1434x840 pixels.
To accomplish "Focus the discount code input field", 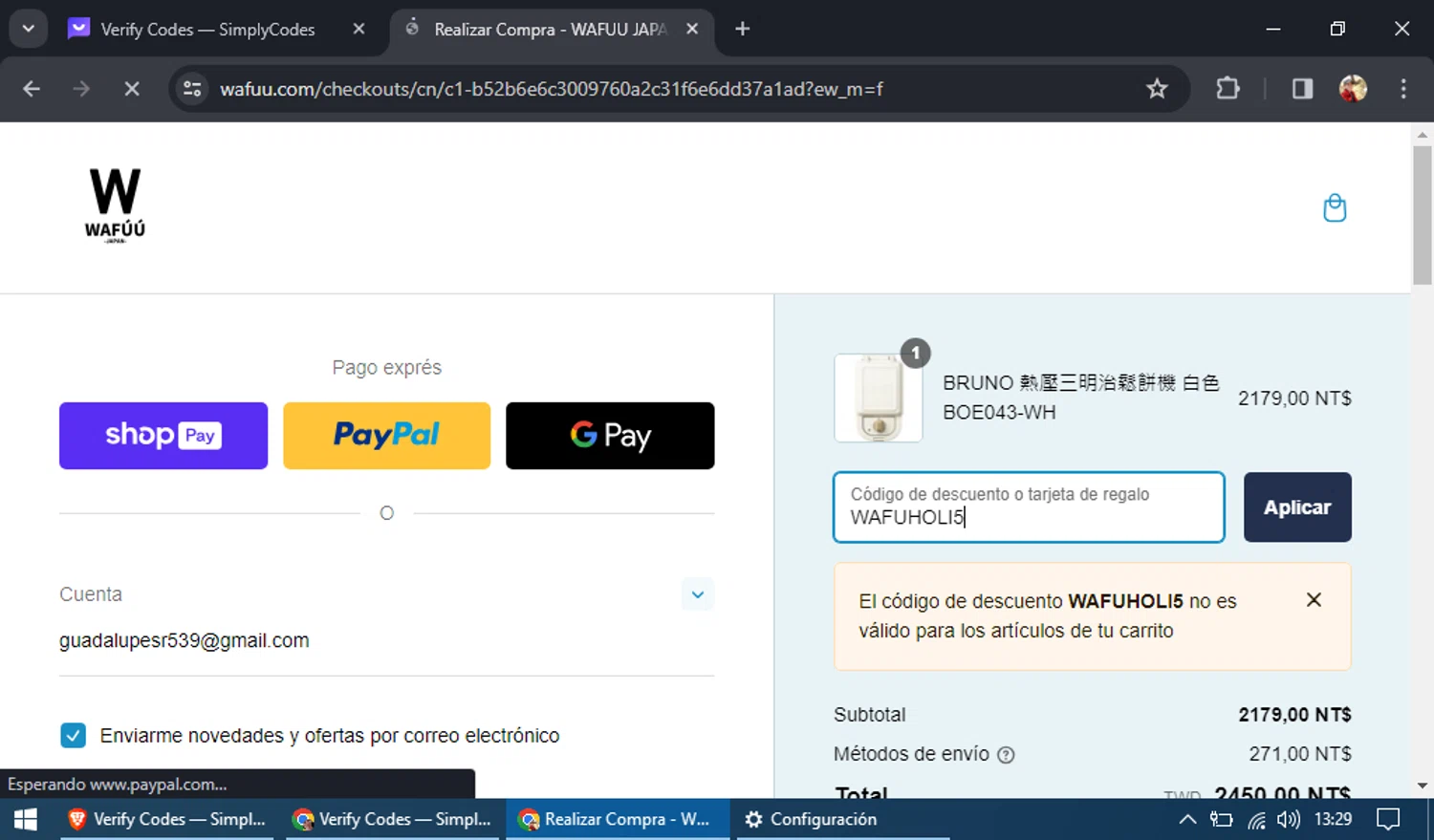I will point(1029,507).
